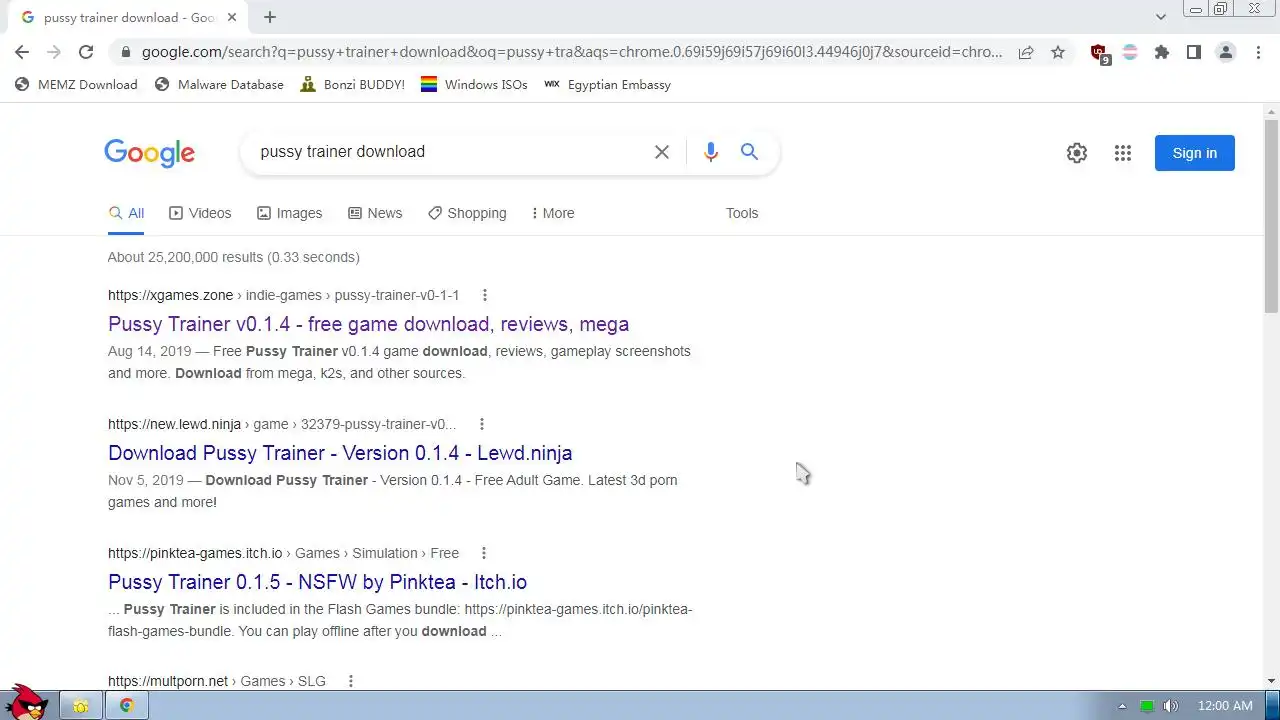Start a voice search with microphone
Screen dimensions: 1280x720
tap(711, 152)
